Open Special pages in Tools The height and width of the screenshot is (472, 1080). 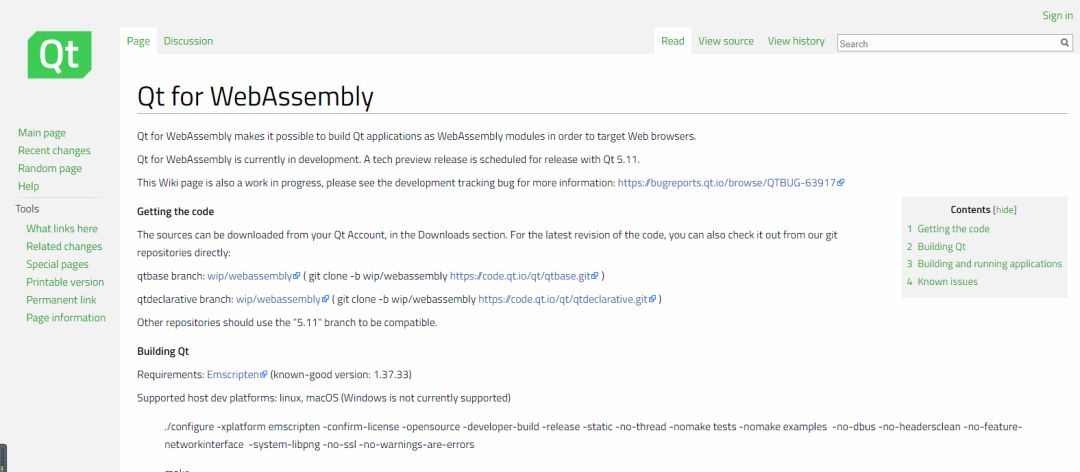click(57, 265)
